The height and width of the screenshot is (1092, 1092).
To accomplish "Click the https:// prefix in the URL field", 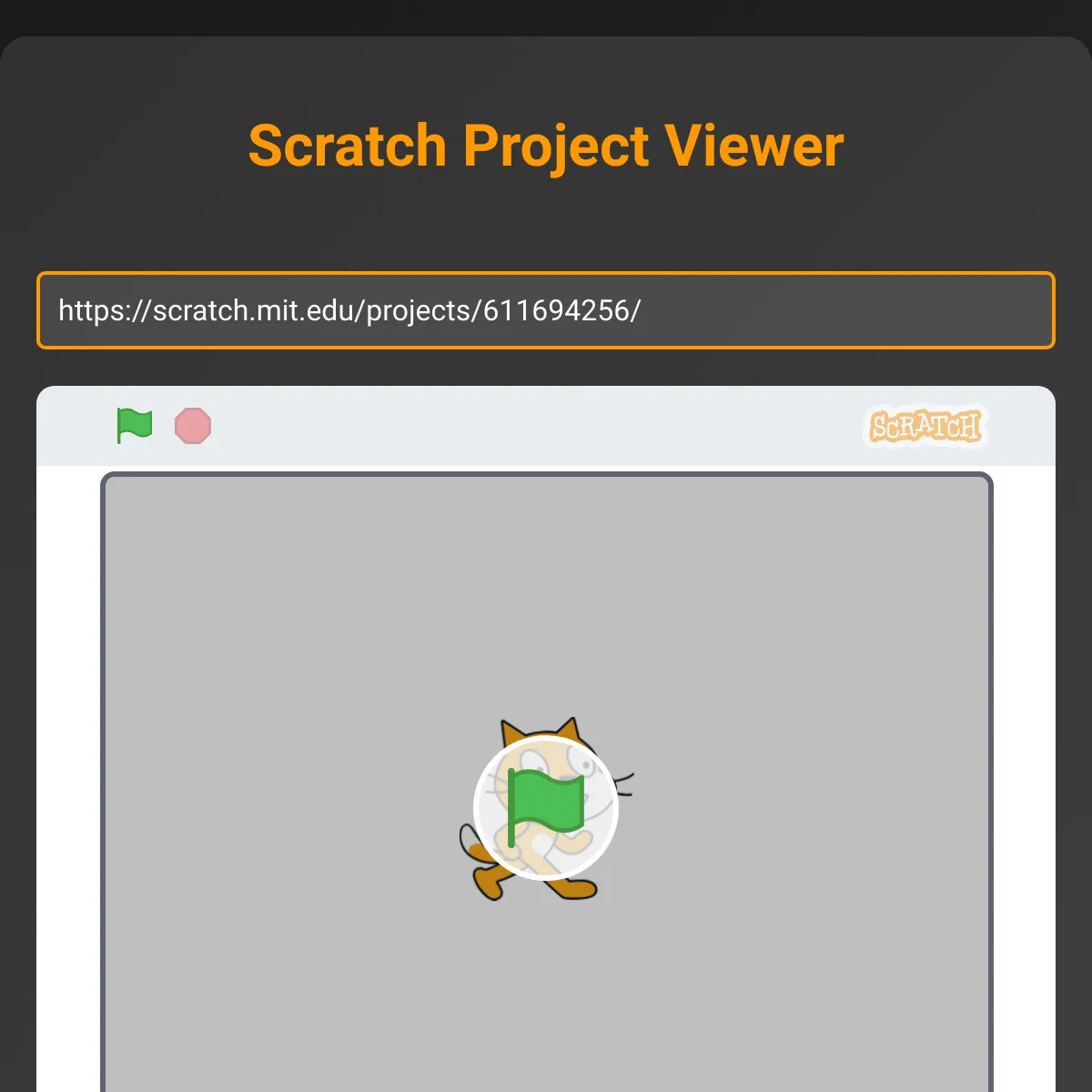I will (105, 311).
